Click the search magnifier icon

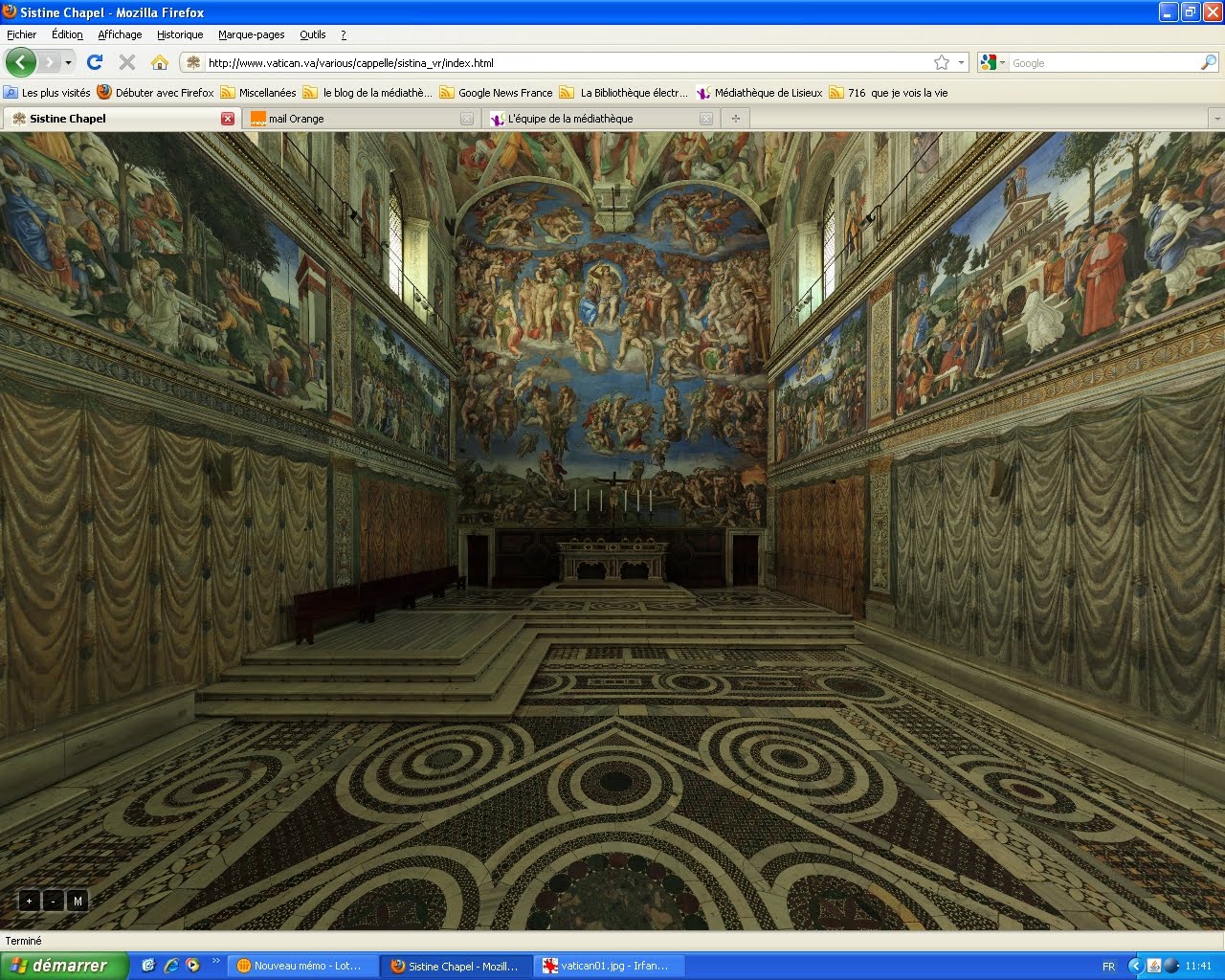coord(1209,63)
